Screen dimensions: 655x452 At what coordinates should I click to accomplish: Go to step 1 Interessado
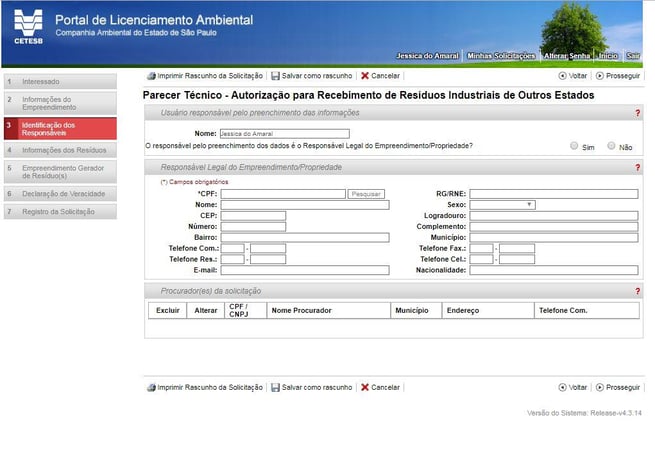[x=60, y=82]
